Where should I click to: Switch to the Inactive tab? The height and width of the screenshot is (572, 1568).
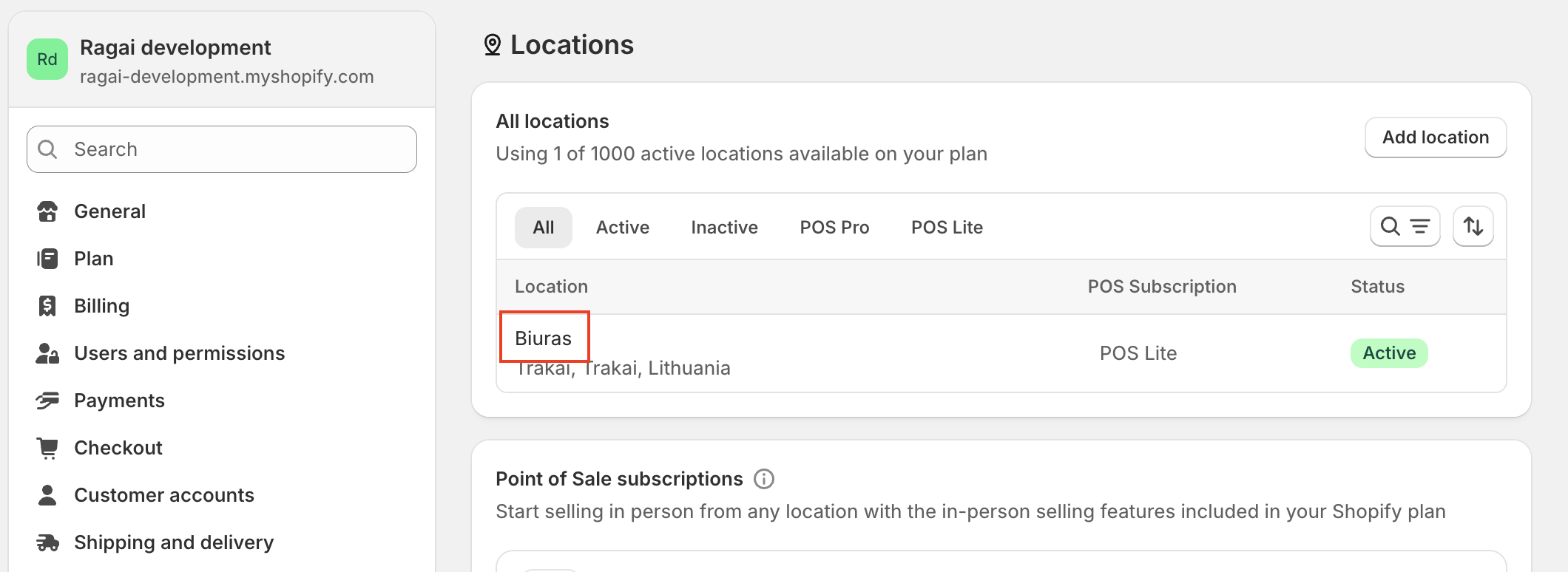pyautogui.click(x=724, y=228)
